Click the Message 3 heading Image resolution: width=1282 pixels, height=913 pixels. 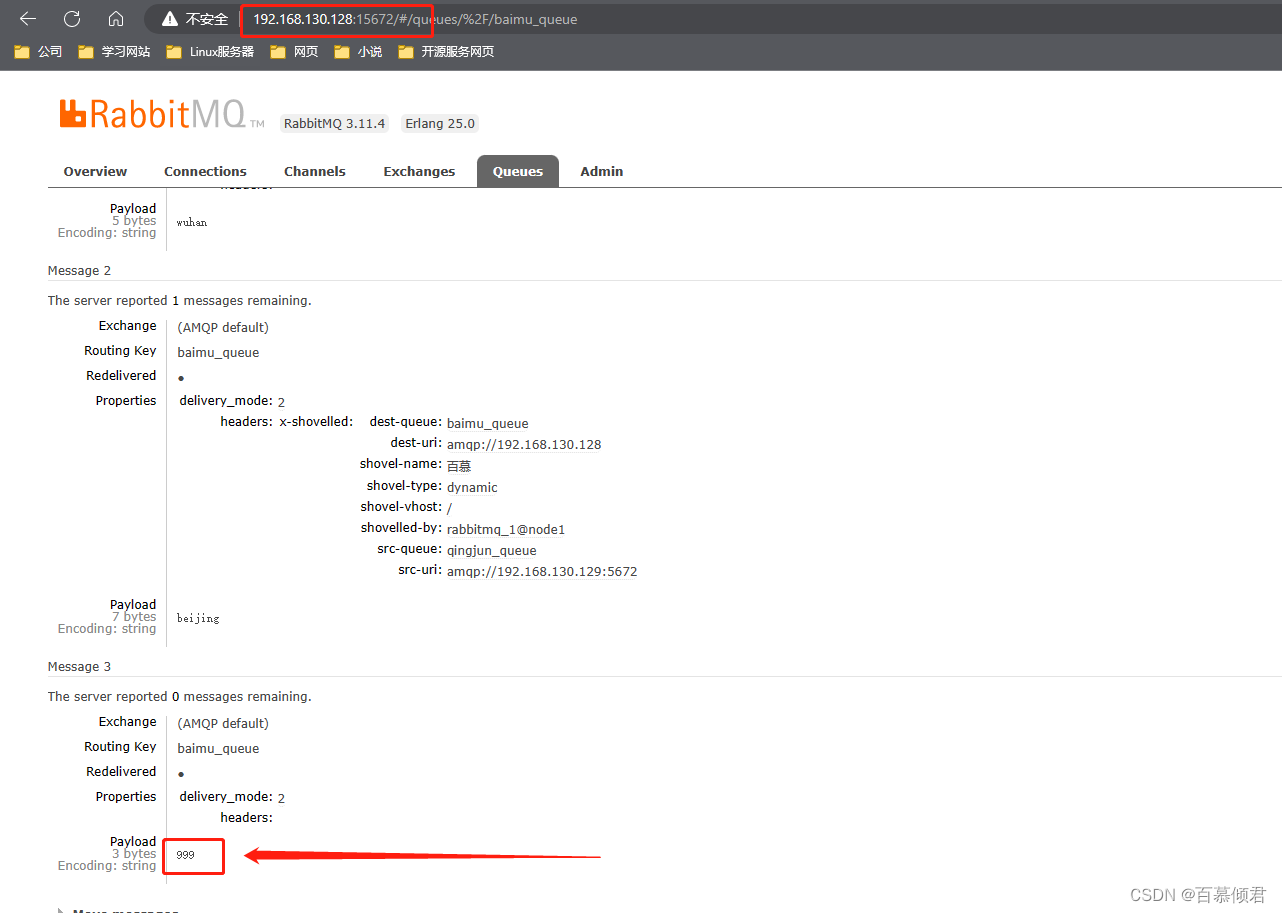79,667
